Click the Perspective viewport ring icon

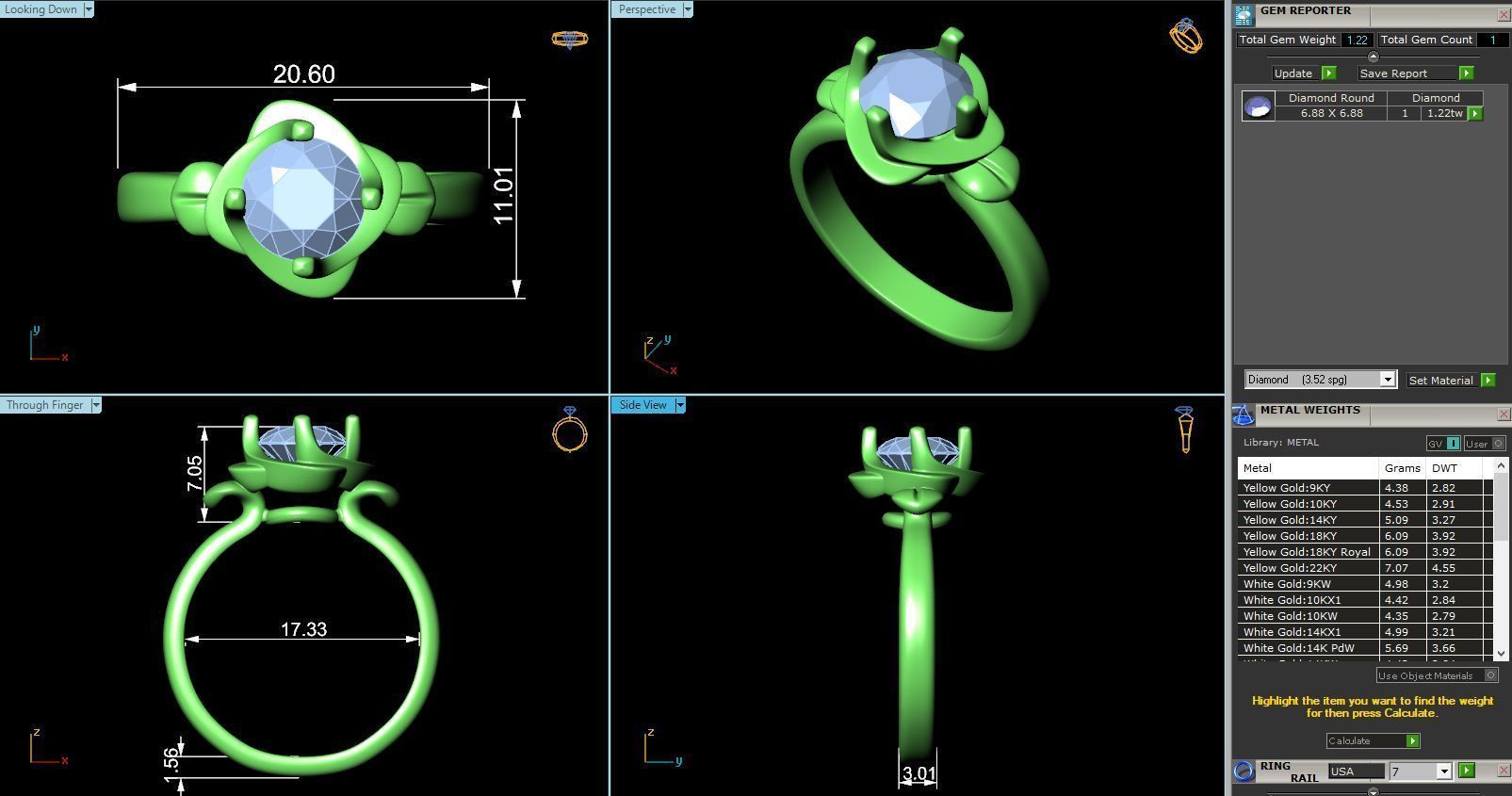1186,36
